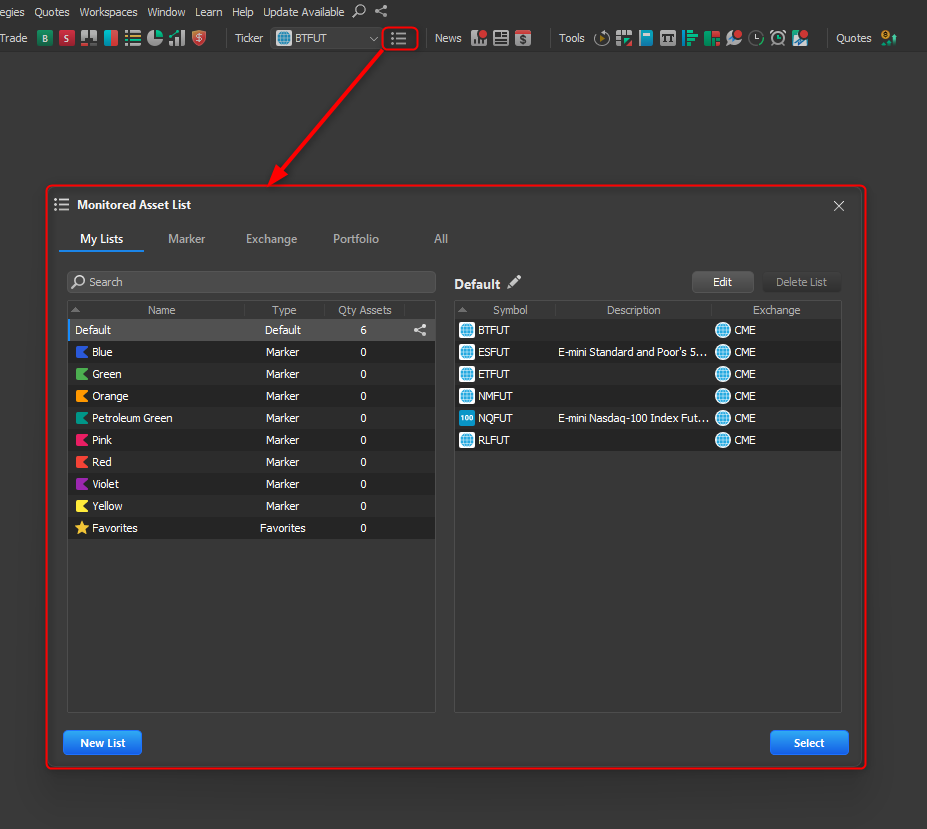927x829 pixels.
Task: Click the coin with green arrows Quotes icon
Action: click(x=889, y=38)
